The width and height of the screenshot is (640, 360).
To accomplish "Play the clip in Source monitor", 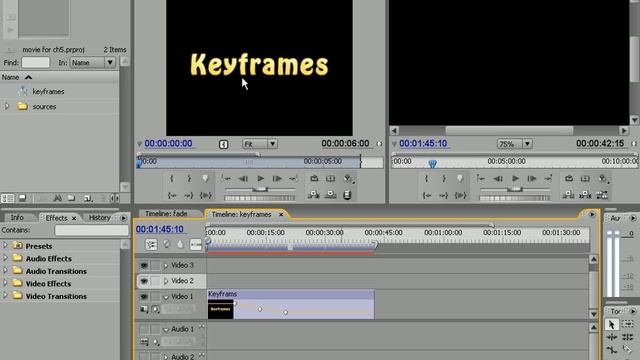I will (260, 178).
